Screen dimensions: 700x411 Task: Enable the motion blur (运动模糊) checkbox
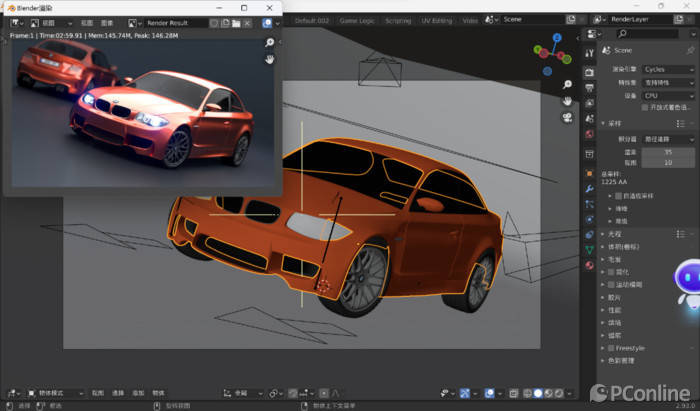pos(613,284)
